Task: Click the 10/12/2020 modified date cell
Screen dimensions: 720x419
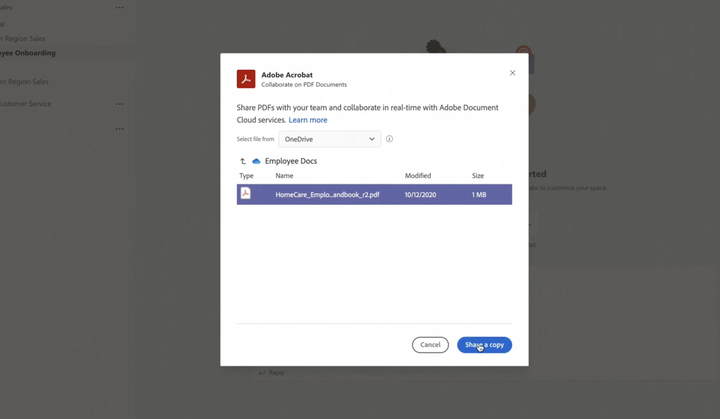Action: point(420,195)
